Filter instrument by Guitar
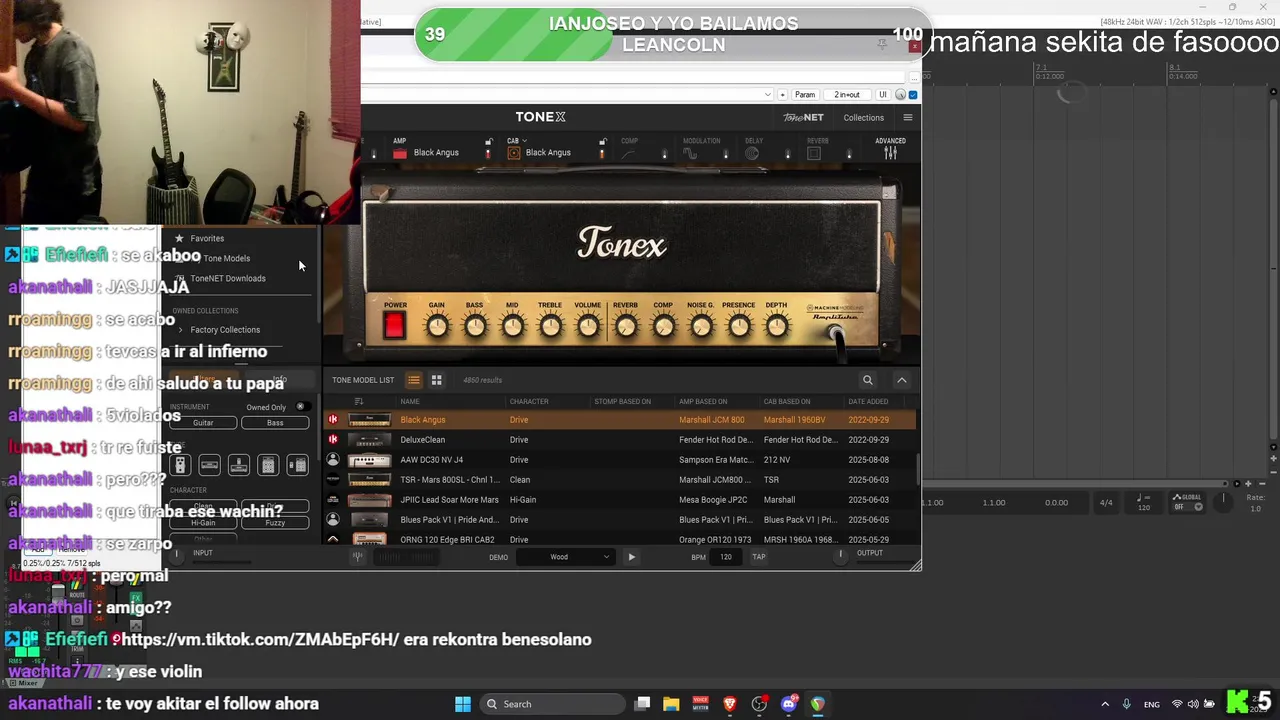This screenshot has width=1280, height=720. [x=203, y=422]
